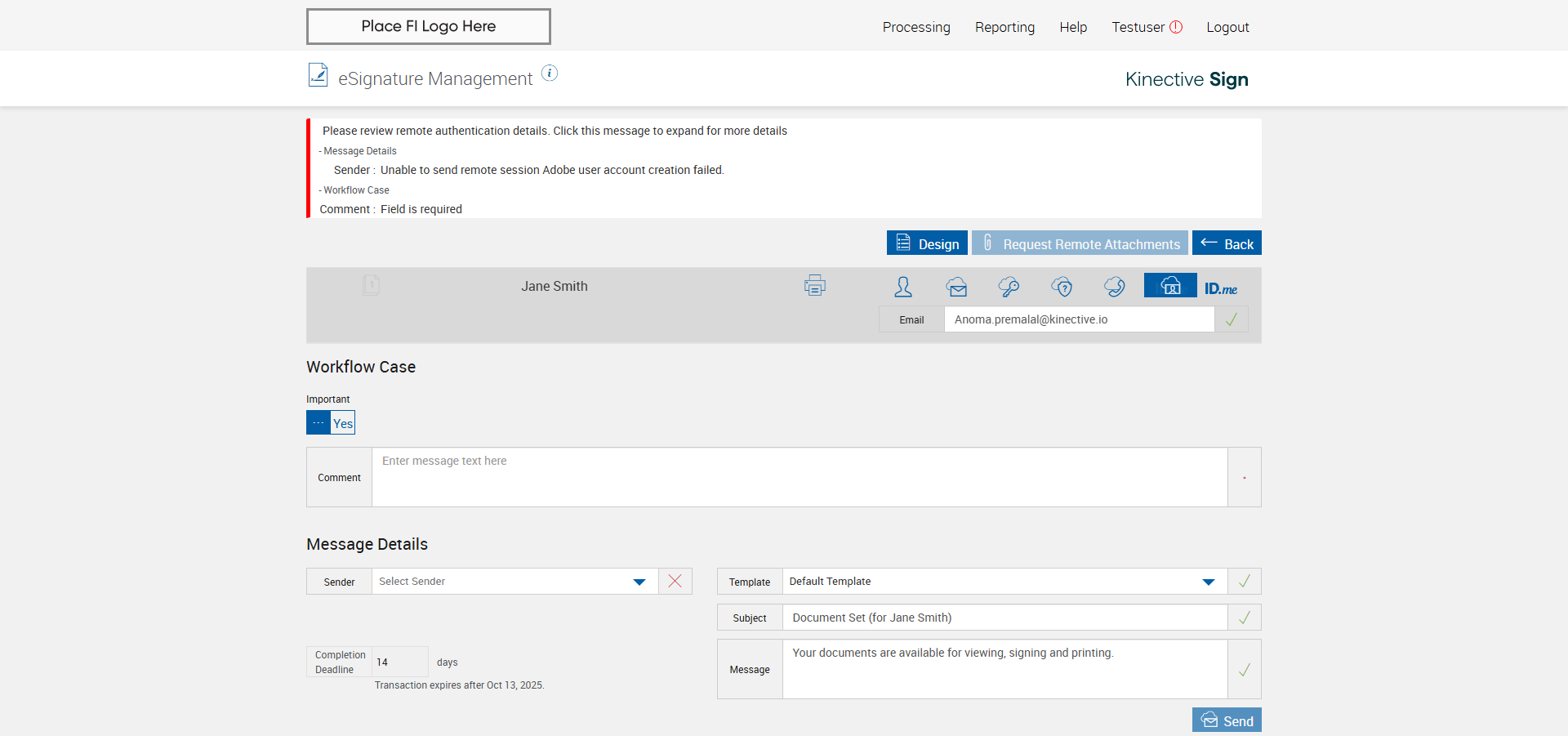Click the '- Workflow Case' error group label
1568x736 pixels.
pos(354,190)
